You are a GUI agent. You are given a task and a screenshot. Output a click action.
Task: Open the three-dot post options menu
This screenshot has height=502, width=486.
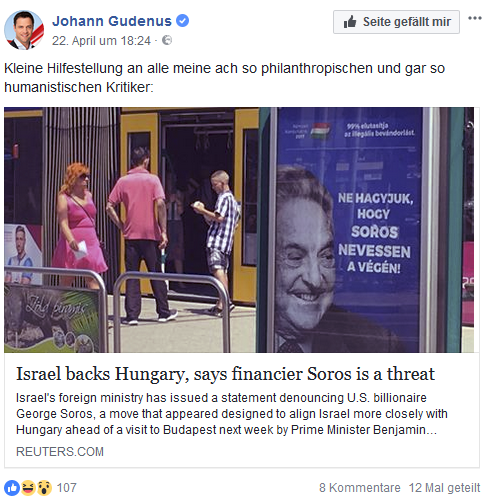pos(475,18)
